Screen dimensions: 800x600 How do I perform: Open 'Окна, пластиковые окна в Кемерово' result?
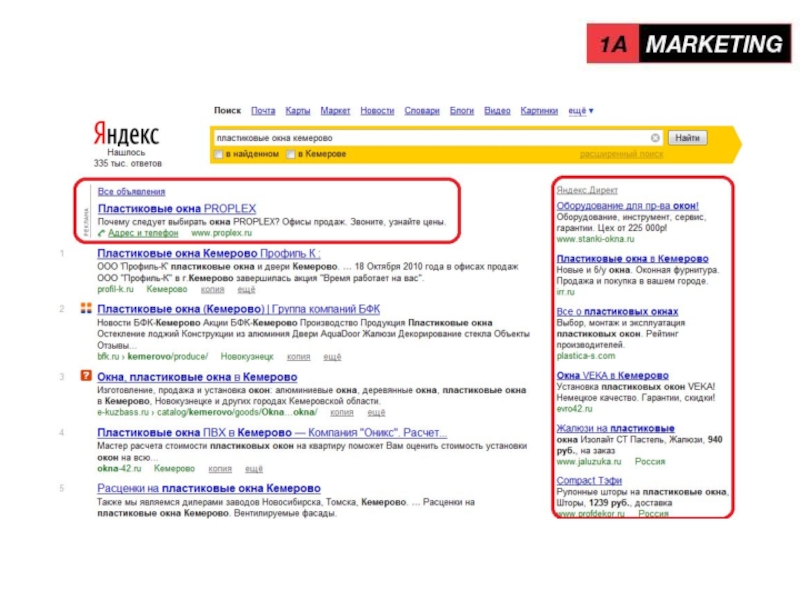[x=197, y=377]
